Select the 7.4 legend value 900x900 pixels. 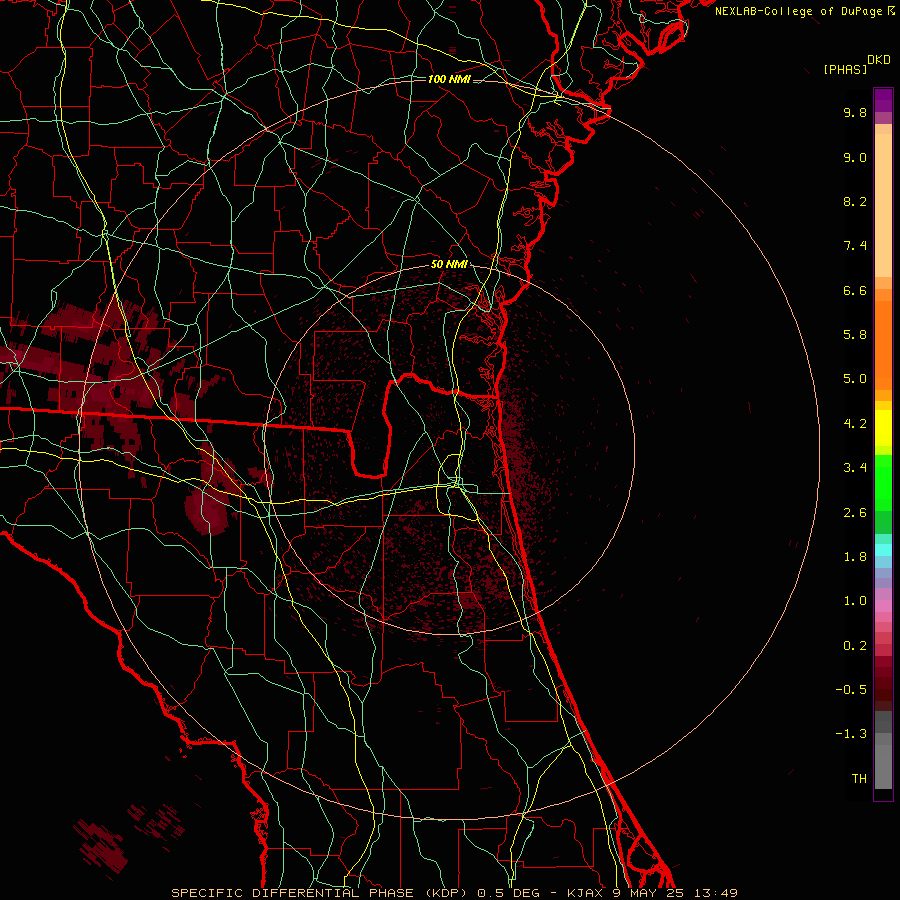pos(855,246)
